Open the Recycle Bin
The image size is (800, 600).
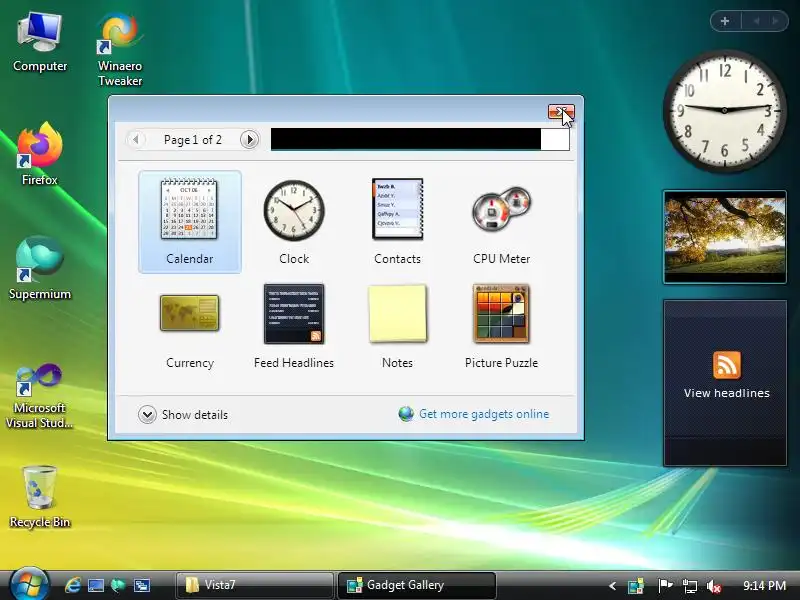(x=40, y=496)
